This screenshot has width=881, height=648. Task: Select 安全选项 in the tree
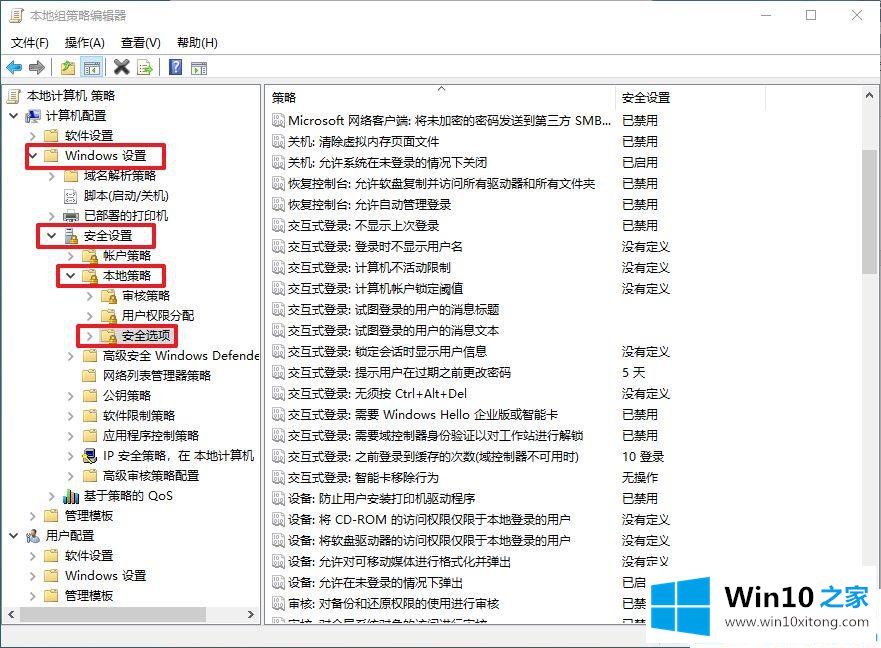coord(146,336)
